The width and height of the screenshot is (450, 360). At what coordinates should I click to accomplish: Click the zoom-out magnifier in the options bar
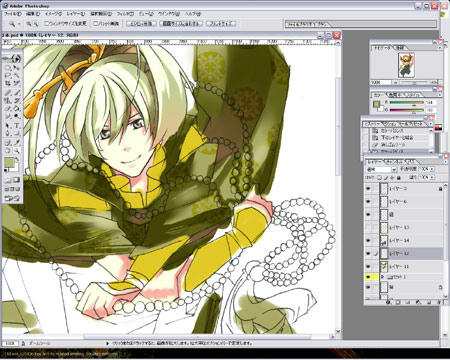tap(36, 24)
